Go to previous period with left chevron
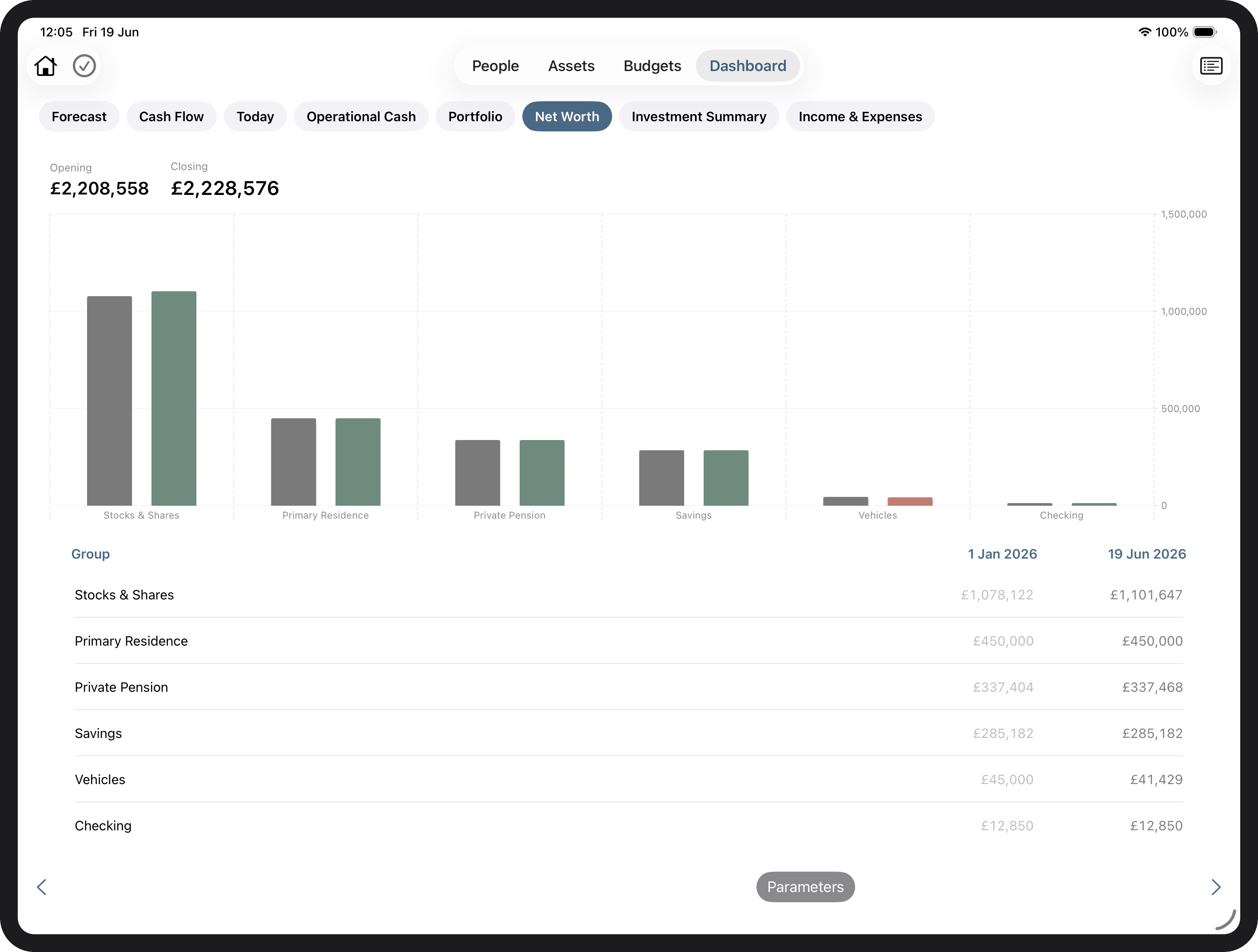 click(x=41, y=887)
